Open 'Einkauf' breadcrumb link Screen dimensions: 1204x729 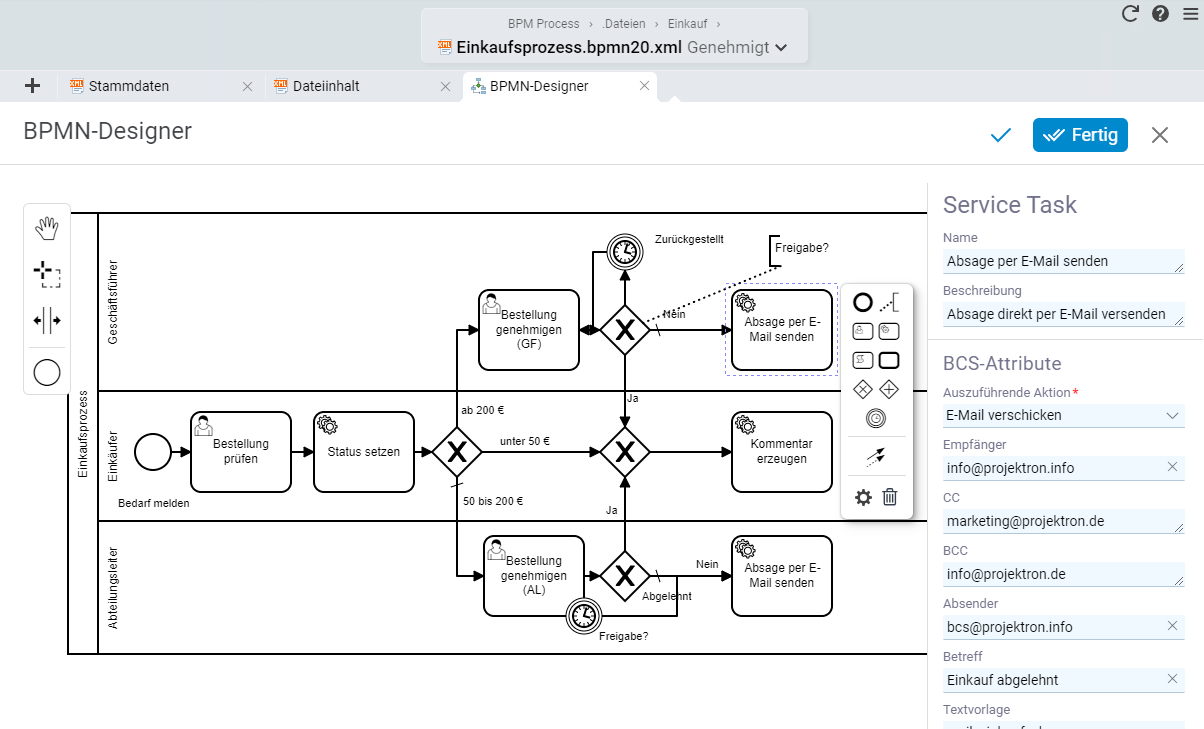(686, 24)
